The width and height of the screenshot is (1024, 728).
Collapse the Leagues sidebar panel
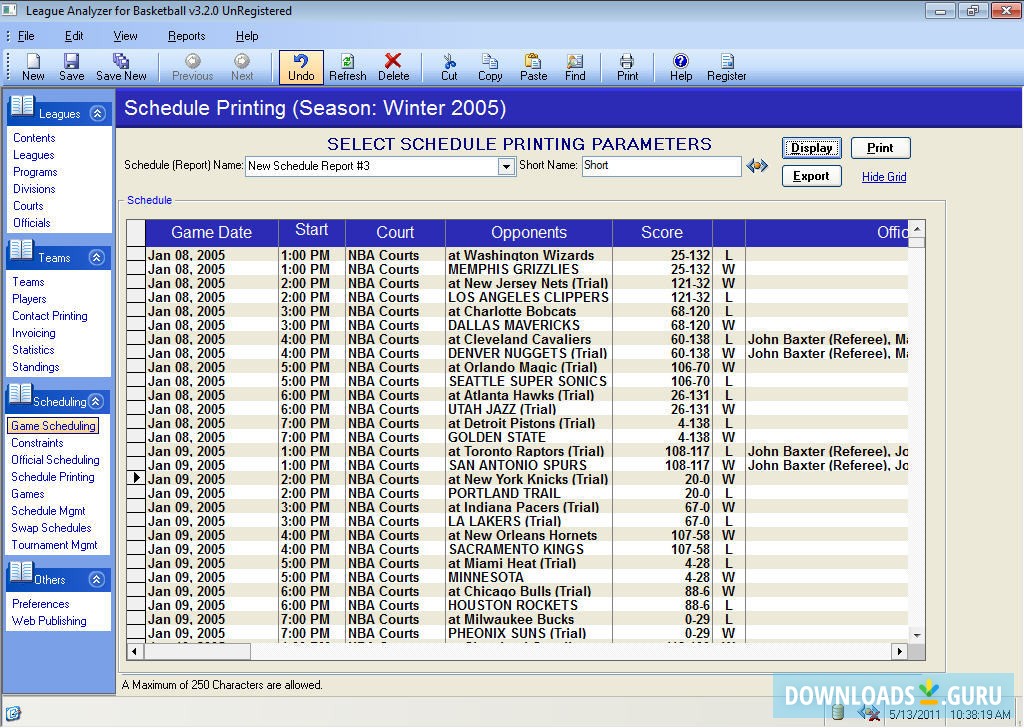coord(97,114)
